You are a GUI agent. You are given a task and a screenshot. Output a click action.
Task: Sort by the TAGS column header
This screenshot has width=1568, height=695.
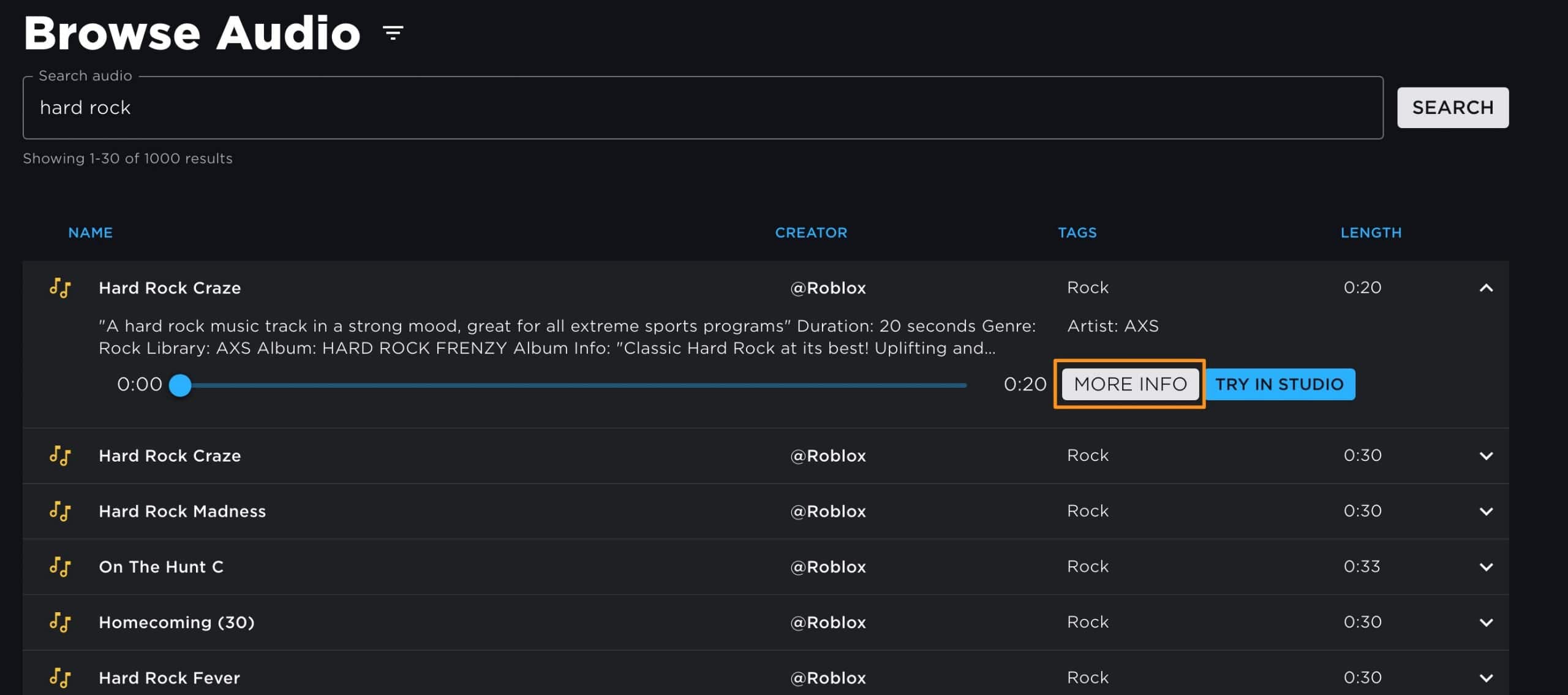1077,233
